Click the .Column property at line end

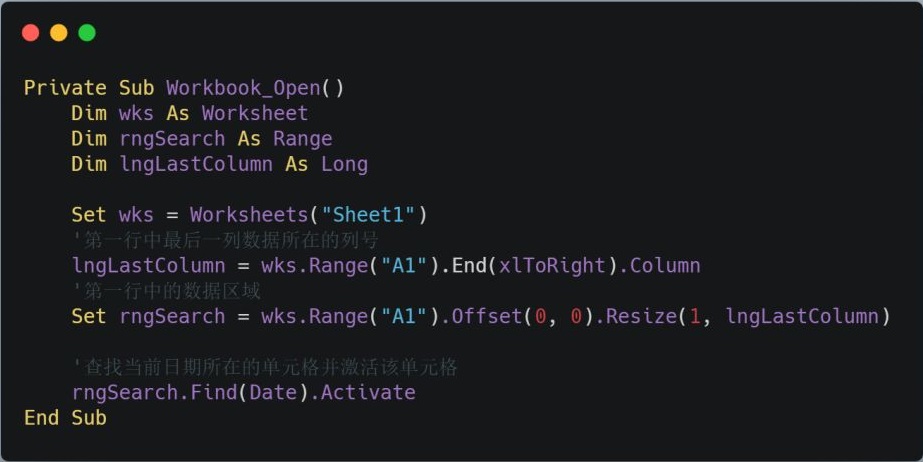[x=659, y=266]
